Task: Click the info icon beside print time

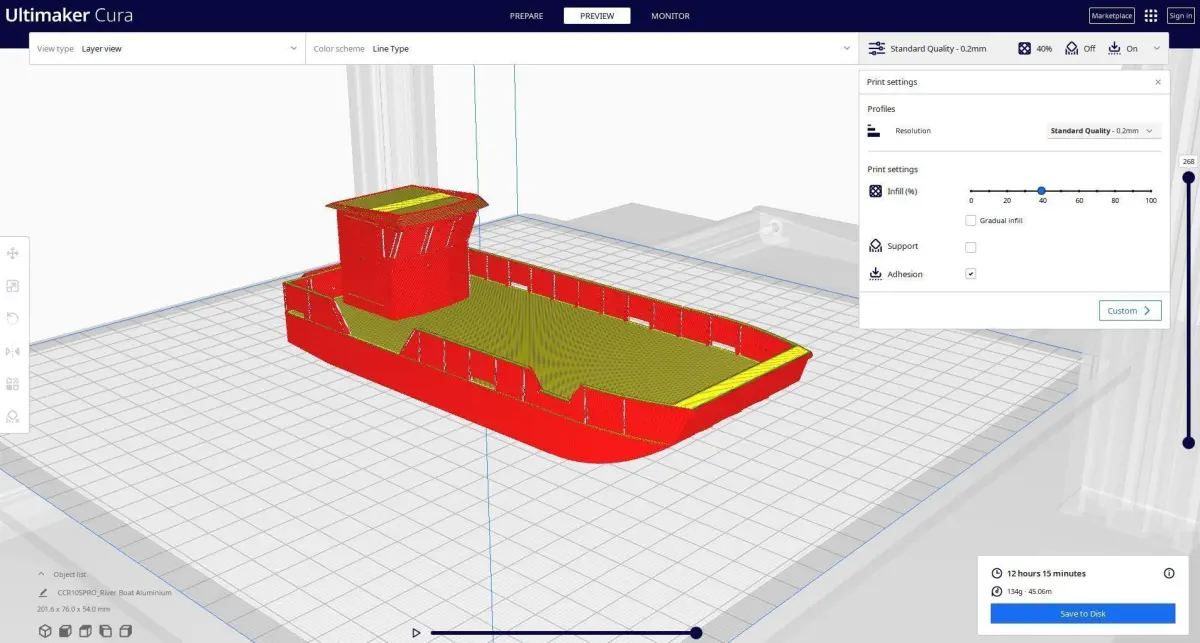Action: click(x=1169, y=573)
